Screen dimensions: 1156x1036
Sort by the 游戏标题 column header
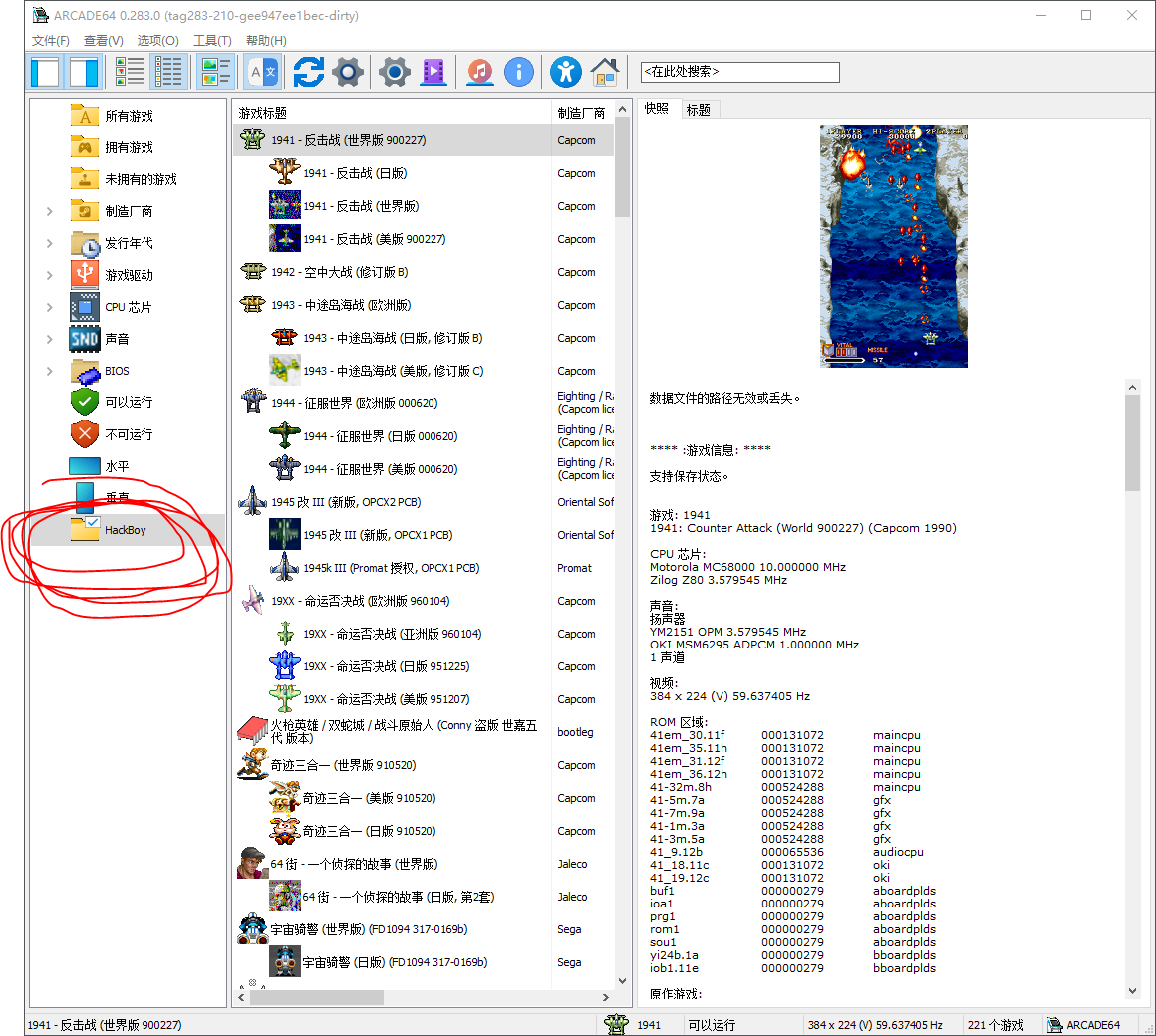pyautogui.click(x=389, y=113)
